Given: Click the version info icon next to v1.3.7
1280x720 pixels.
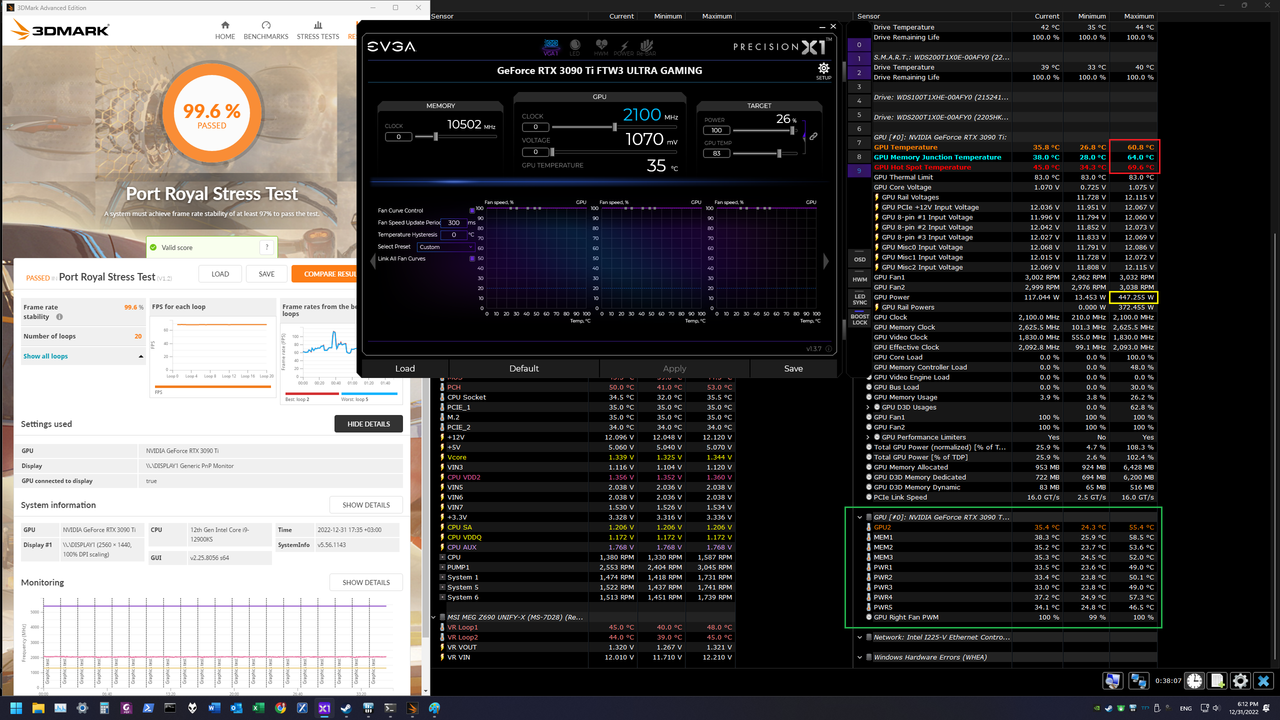Looking at the screenshot, I should click(x=829, y=349).
